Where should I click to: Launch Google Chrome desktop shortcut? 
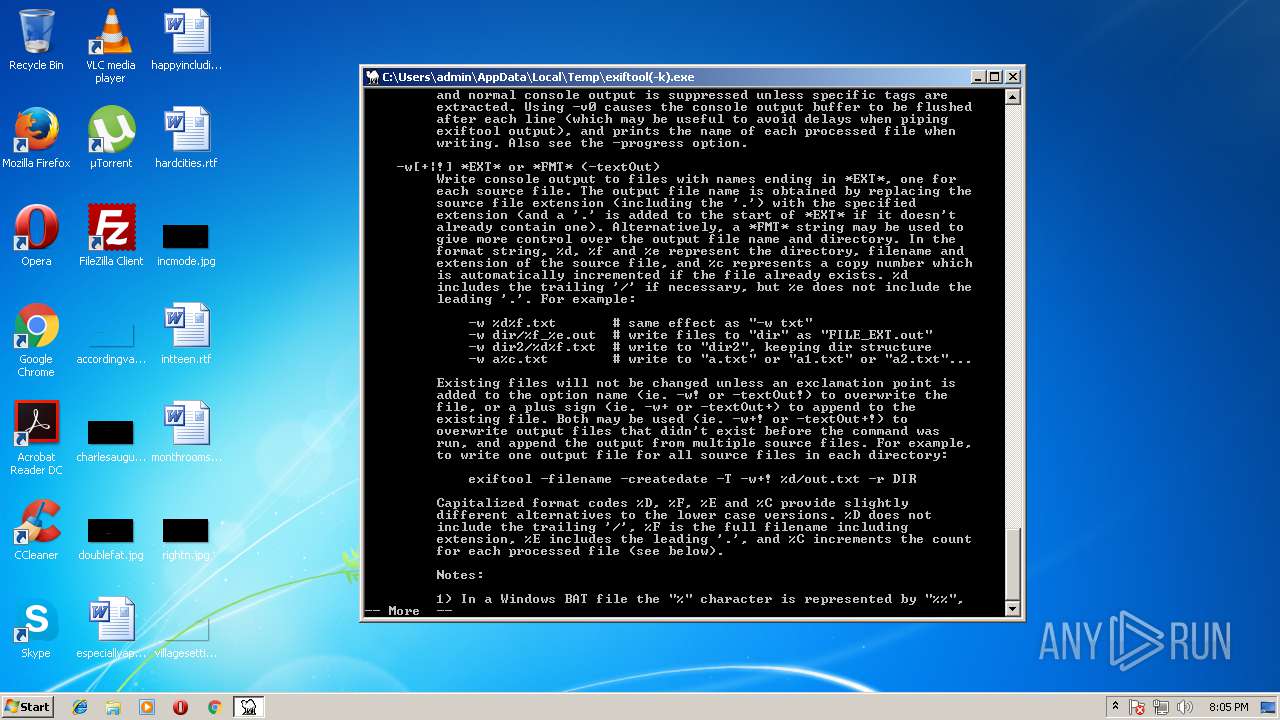[36, 340]
